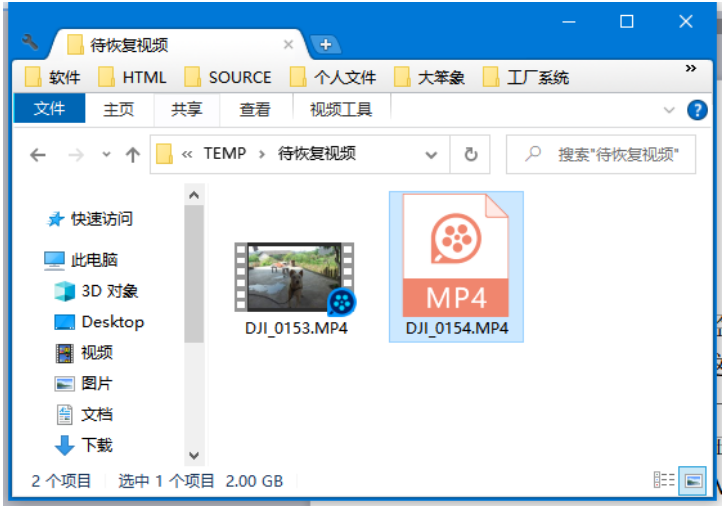Viewport: 723px width, 511px height.
Task: Go forward with the right arrow
Action: point(76,154)
